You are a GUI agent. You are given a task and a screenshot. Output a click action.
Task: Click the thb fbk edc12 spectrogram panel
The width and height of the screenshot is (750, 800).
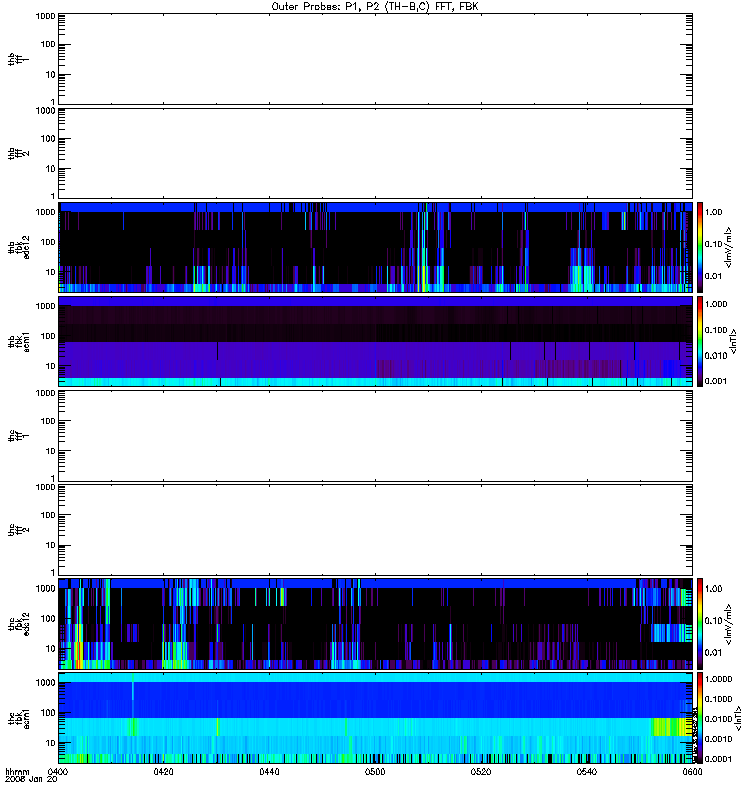pos(376,247)
